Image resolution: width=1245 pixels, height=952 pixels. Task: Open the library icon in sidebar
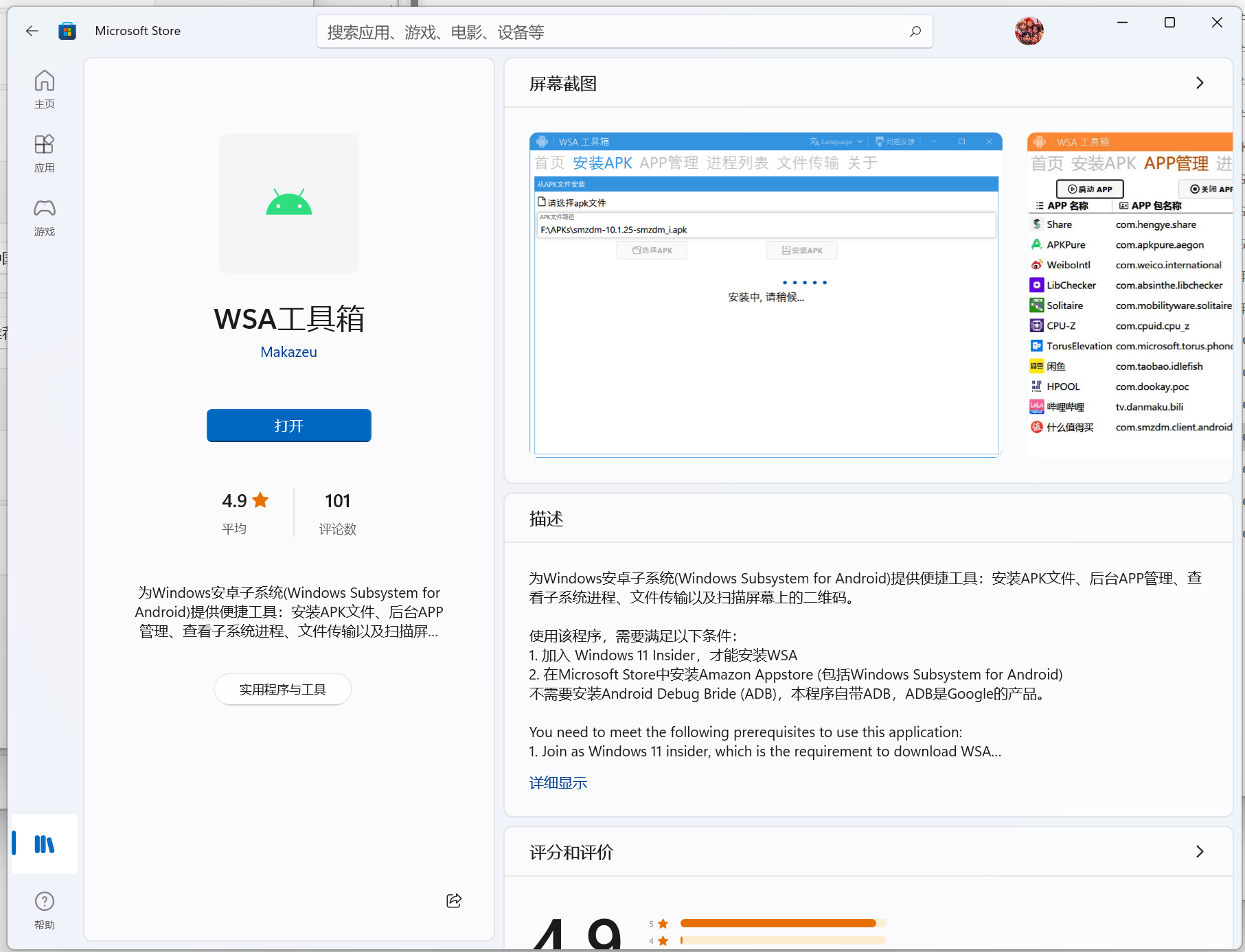tap(45, 844)
